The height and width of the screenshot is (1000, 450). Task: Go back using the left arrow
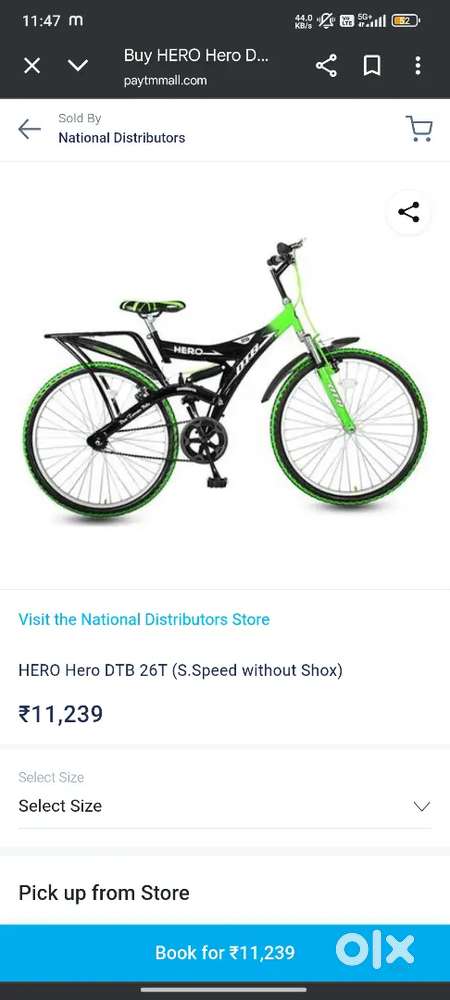(29, 129)
